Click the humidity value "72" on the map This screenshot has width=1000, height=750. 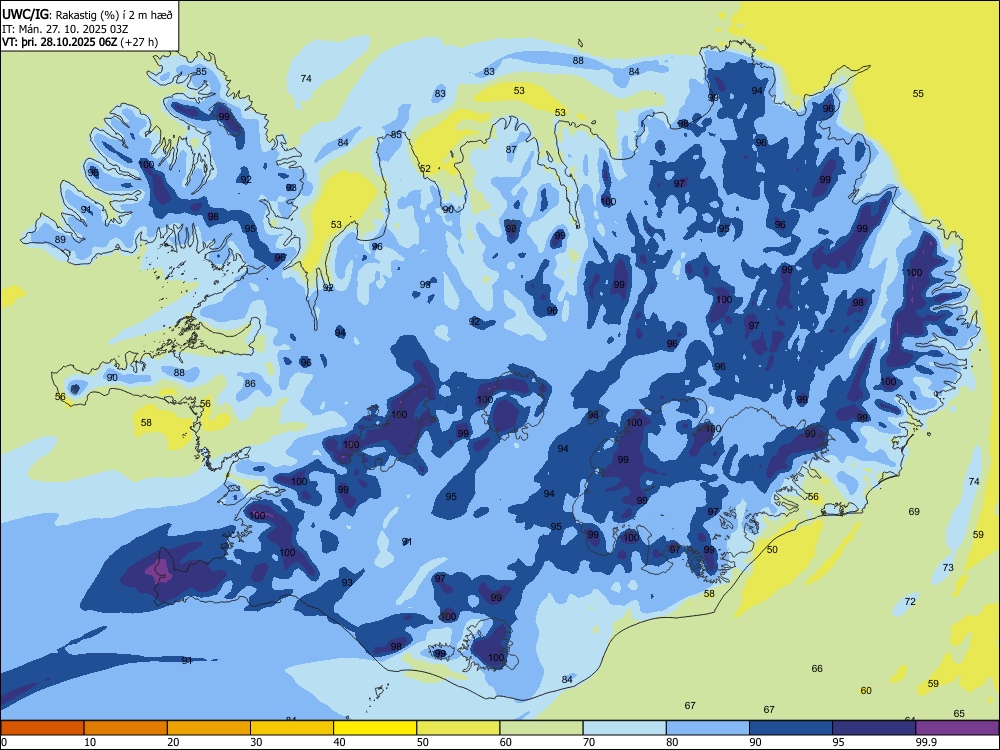coord(910,601)
